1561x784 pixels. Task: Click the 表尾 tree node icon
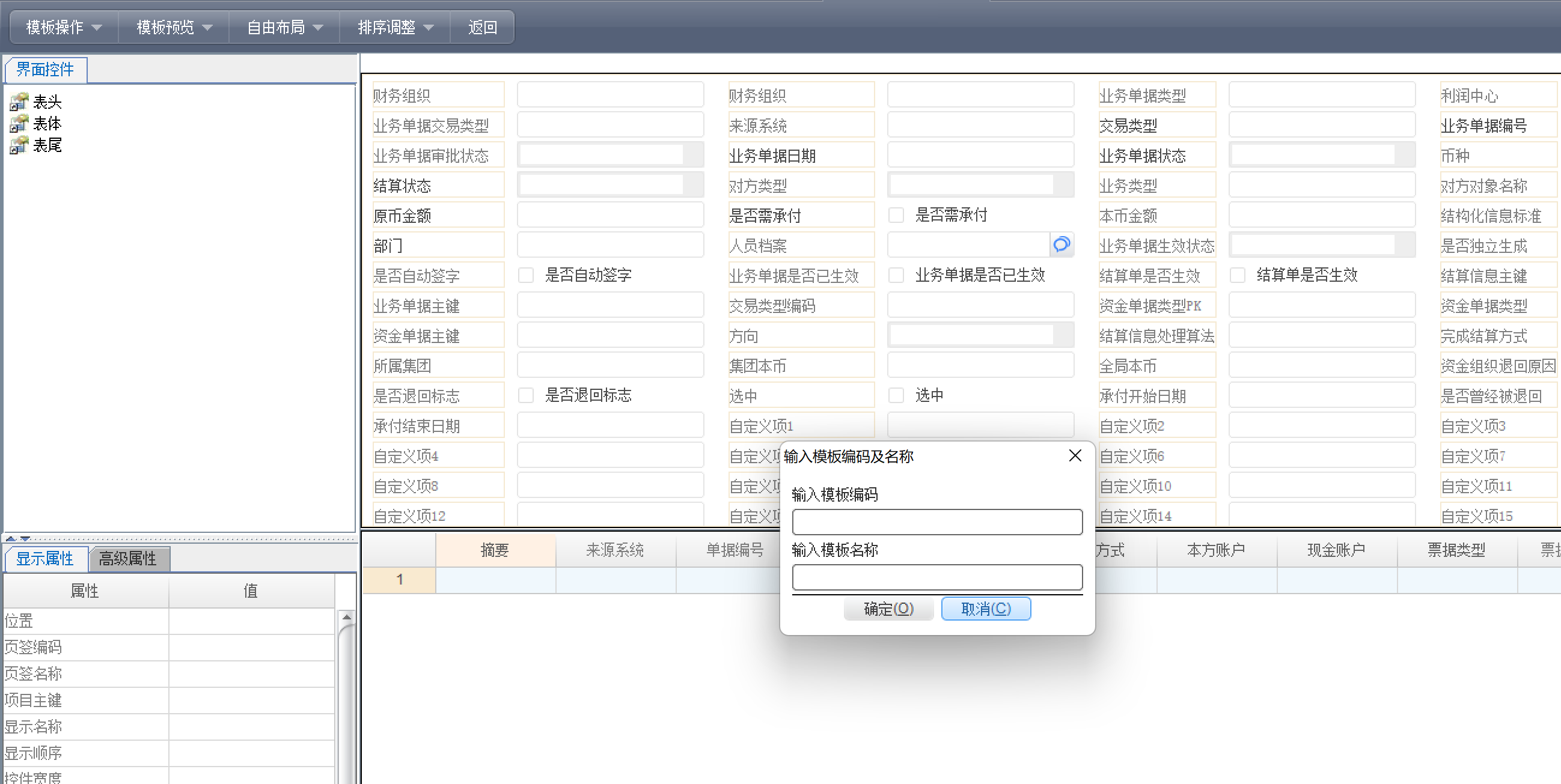point(19,145)
